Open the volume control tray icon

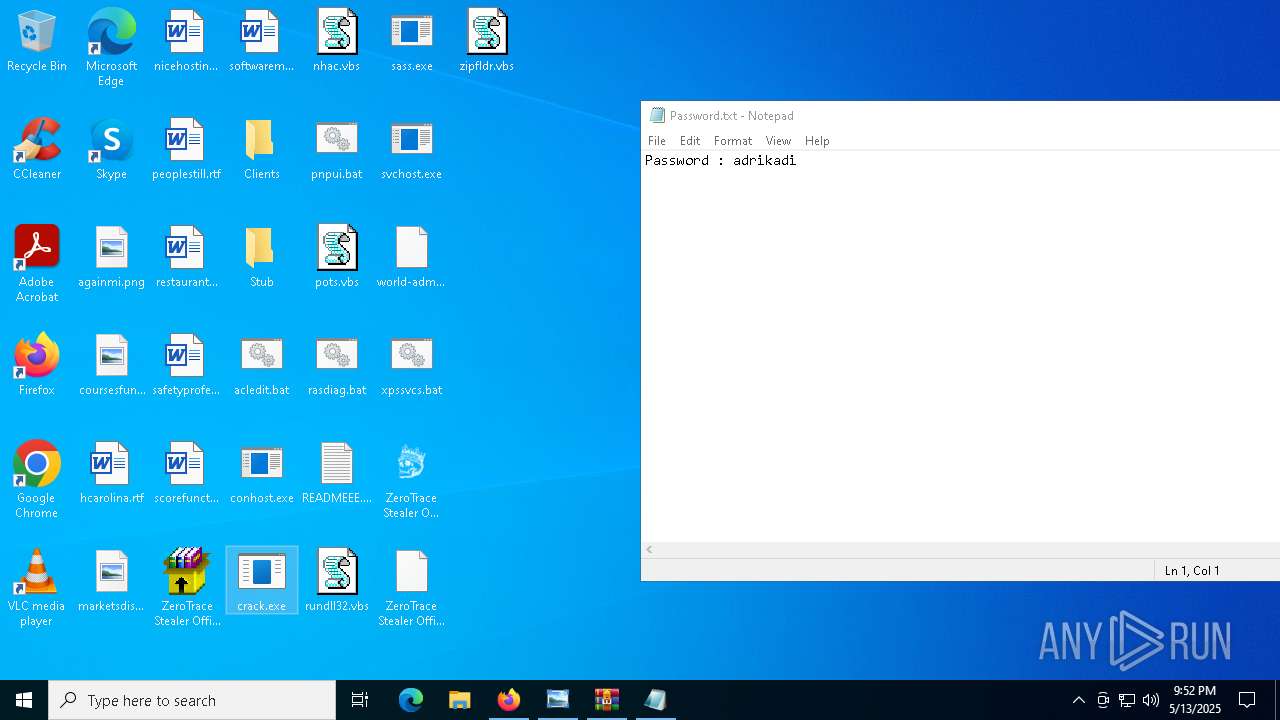pyautogui.click(x=1151, y=700)
